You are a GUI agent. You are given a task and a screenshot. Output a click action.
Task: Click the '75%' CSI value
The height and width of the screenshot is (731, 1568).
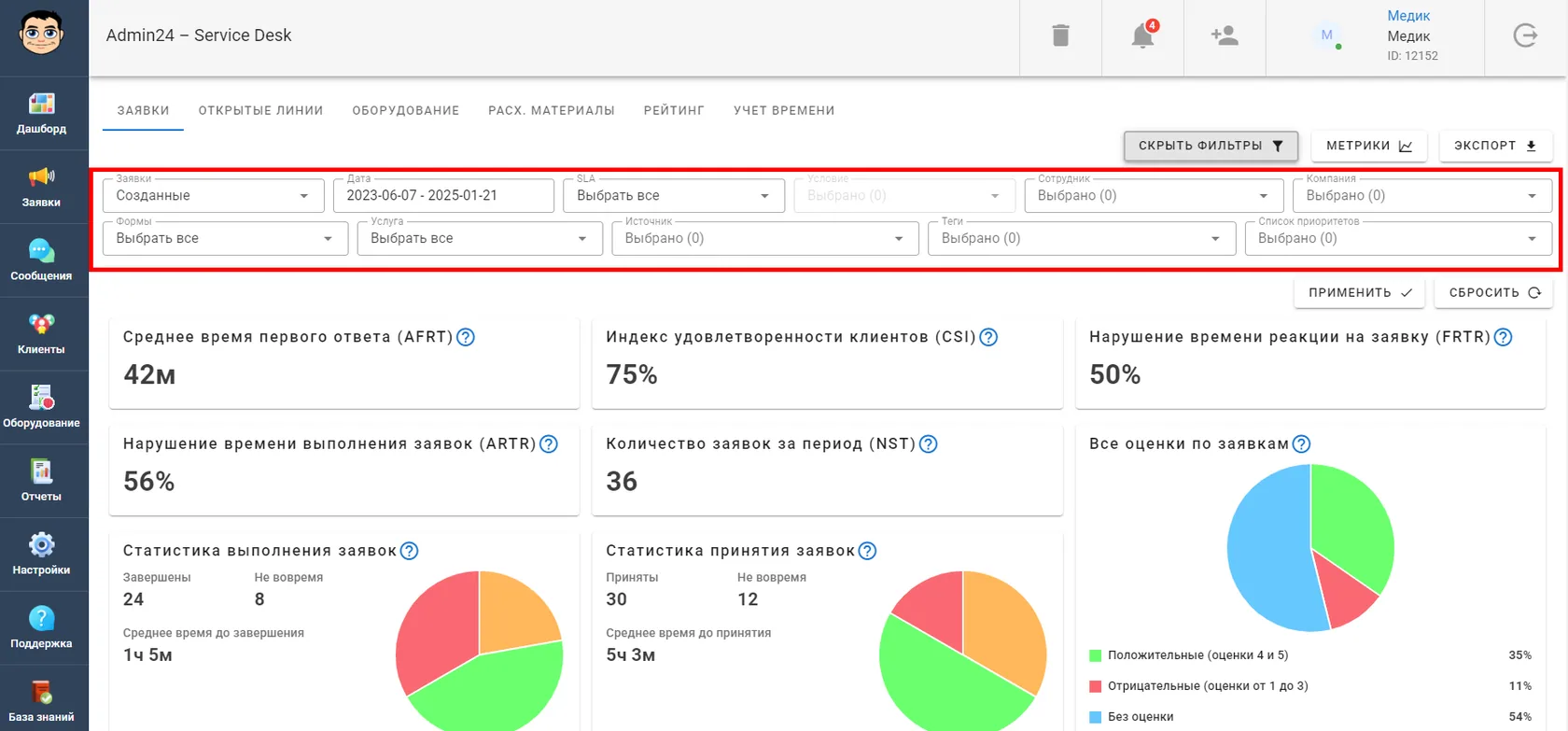(632, 374)
